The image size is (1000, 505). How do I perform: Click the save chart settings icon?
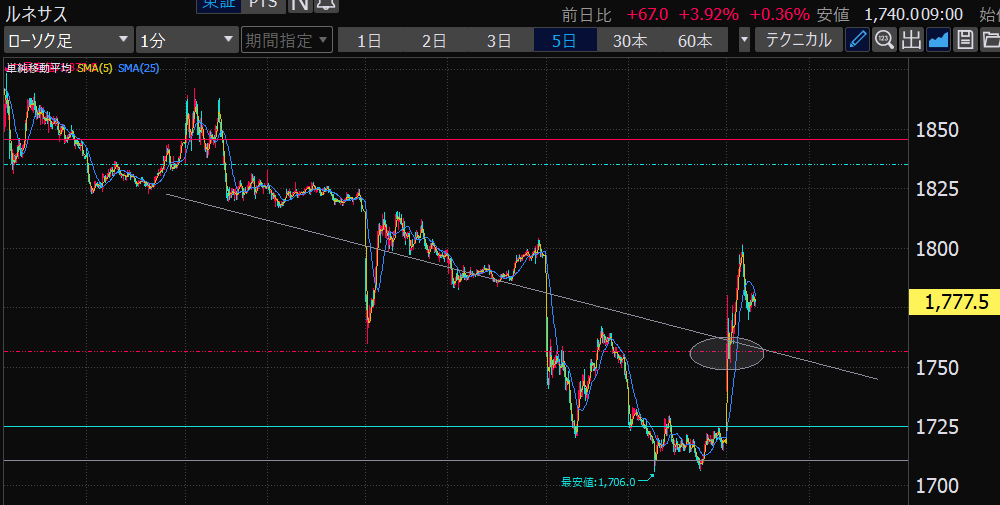(x=965, y=40)
